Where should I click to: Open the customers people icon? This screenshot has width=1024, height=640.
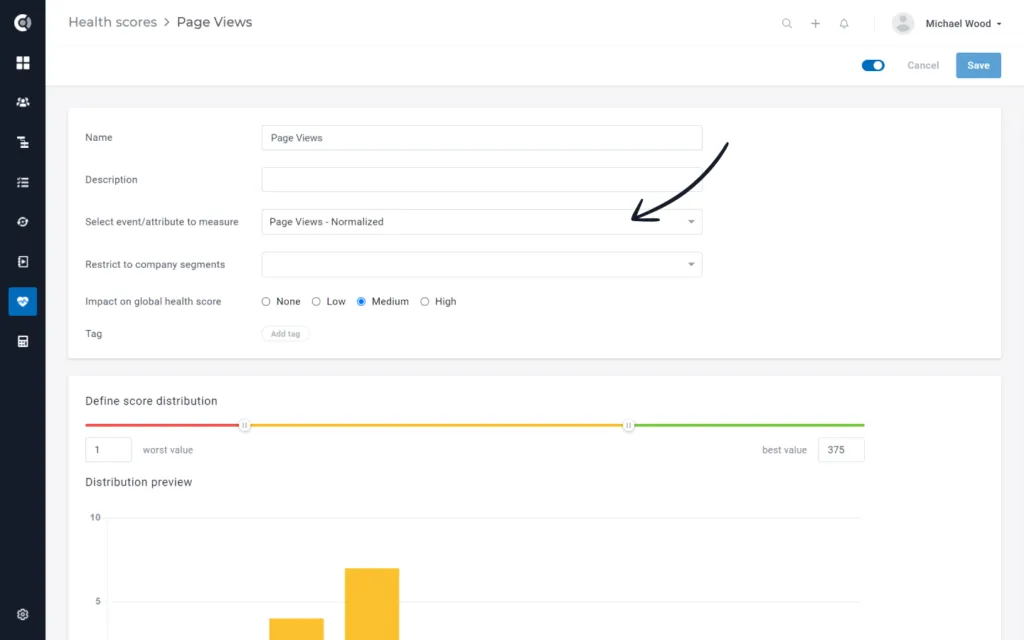coord(23,103)
